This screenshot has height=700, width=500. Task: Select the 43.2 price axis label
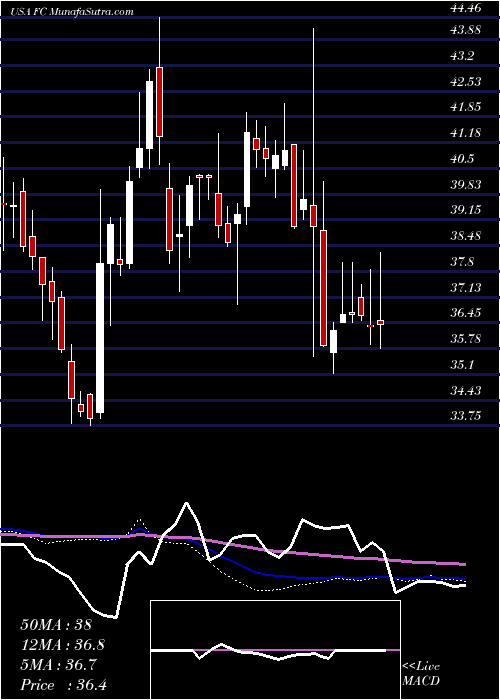click(x=463, y=56)
